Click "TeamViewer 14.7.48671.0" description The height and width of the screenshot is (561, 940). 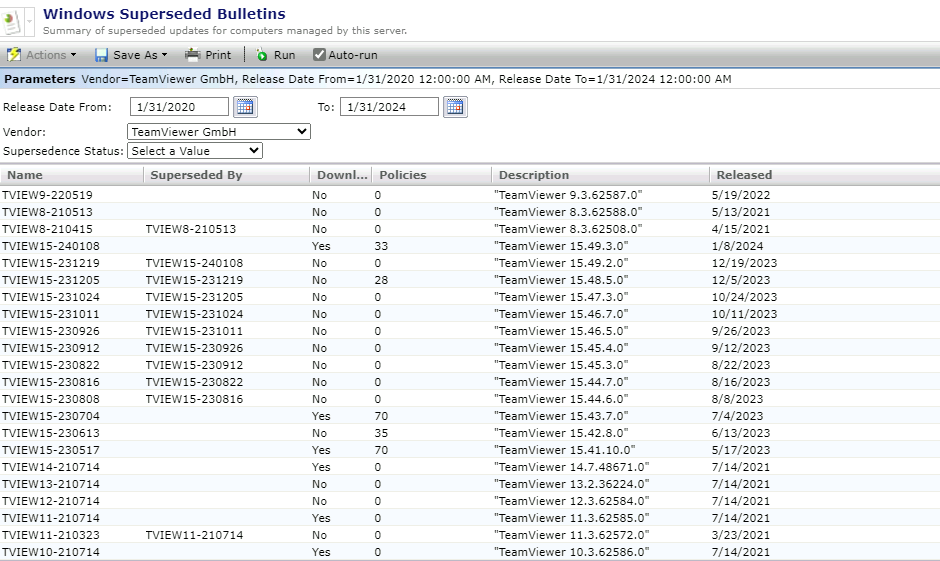click(572, 467)
